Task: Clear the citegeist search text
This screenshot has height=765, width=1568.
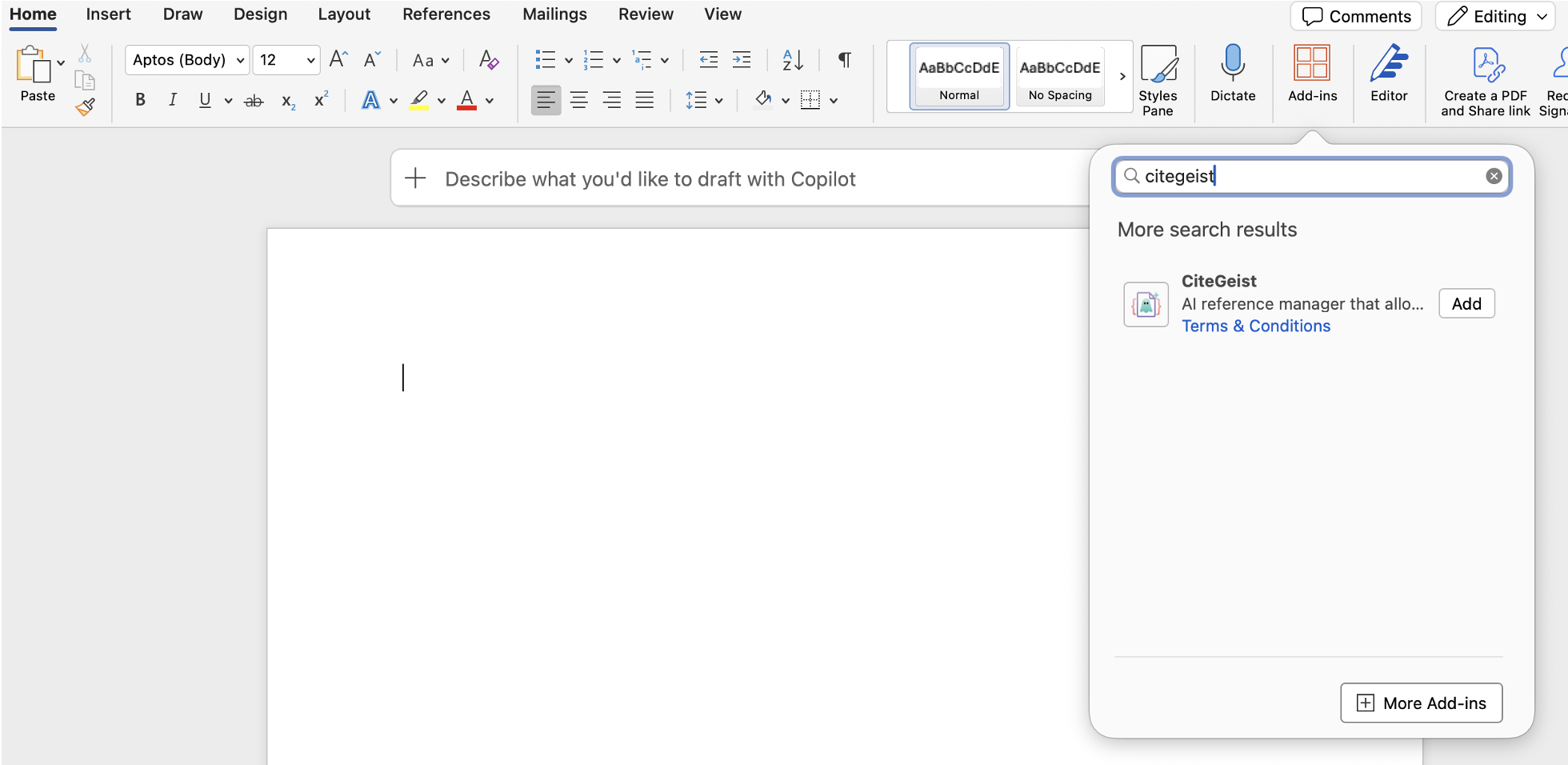Action: 1494,176
